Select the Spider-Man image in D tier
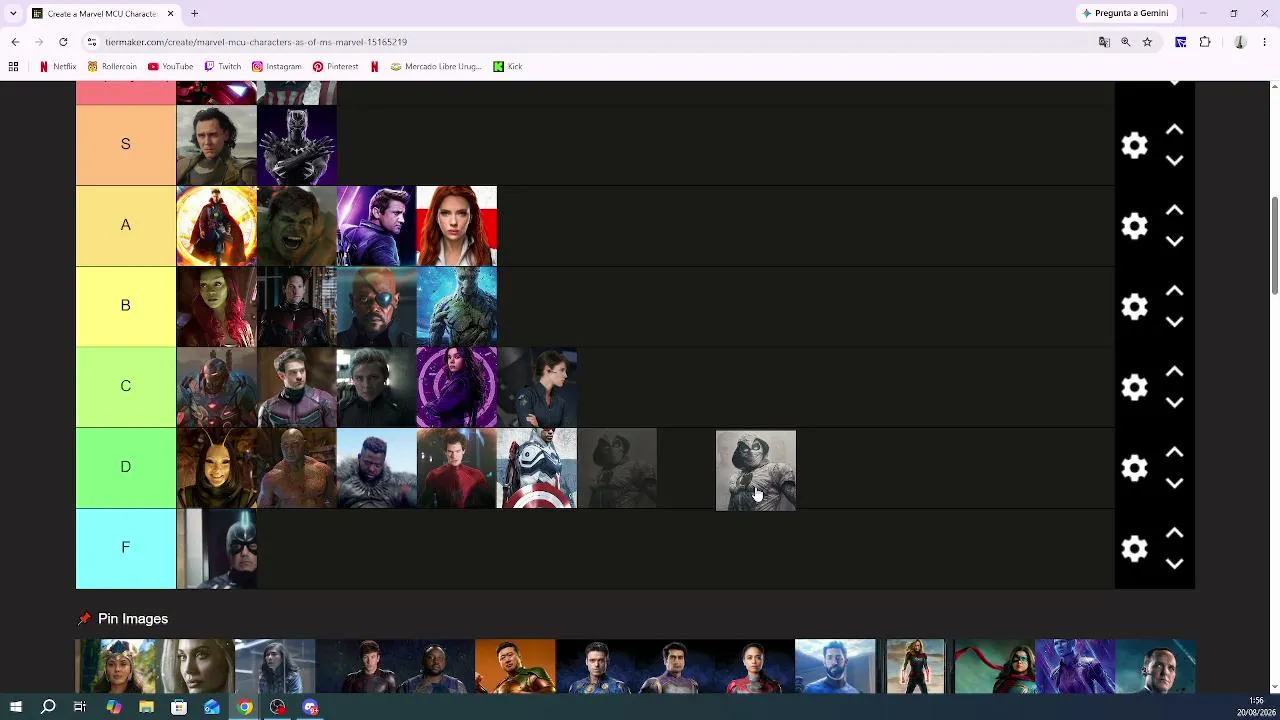1280x720 pixels. [457, 468]
